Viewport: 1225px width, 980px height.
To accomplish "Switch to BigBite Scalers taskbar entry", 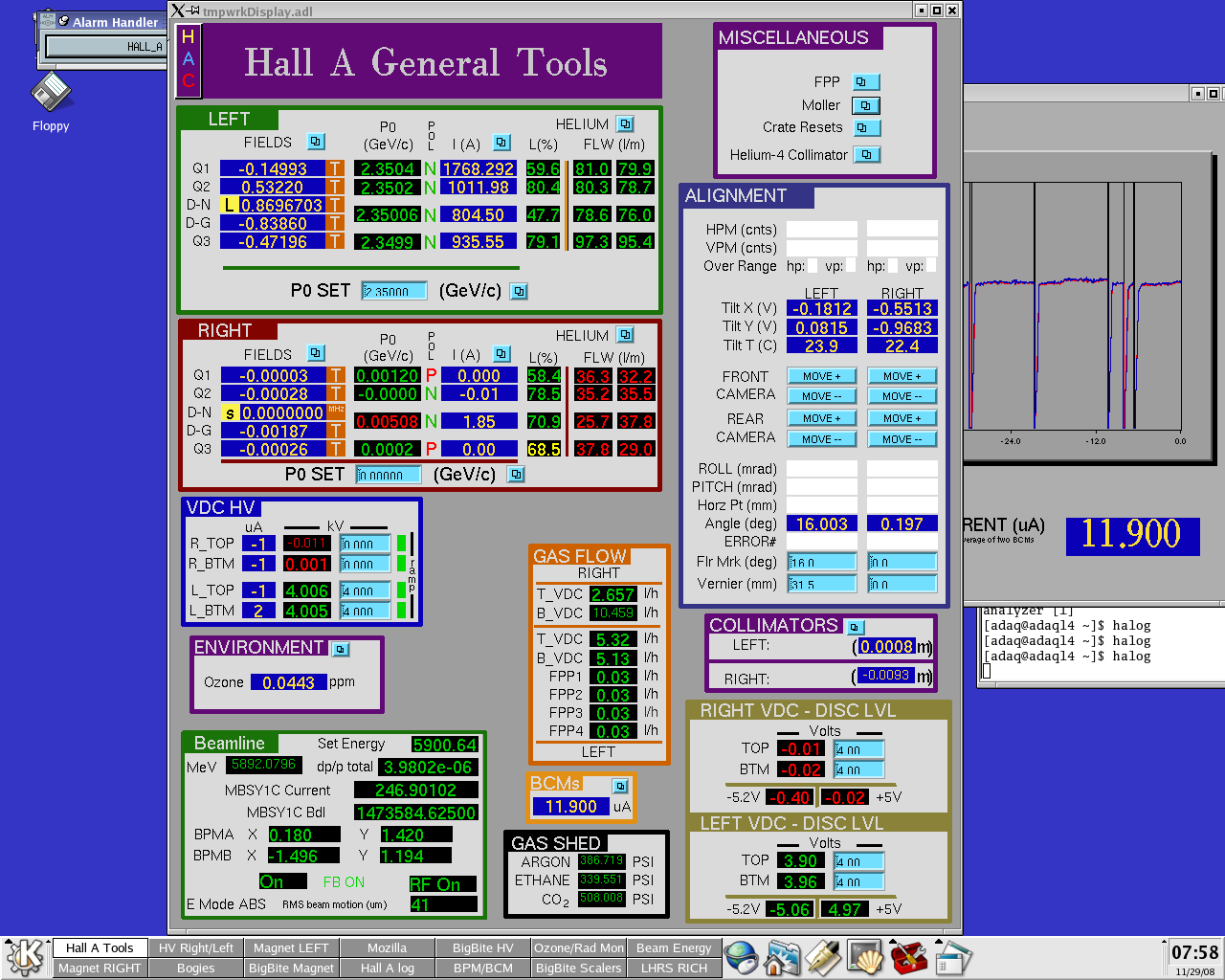I will click(579, 968).
